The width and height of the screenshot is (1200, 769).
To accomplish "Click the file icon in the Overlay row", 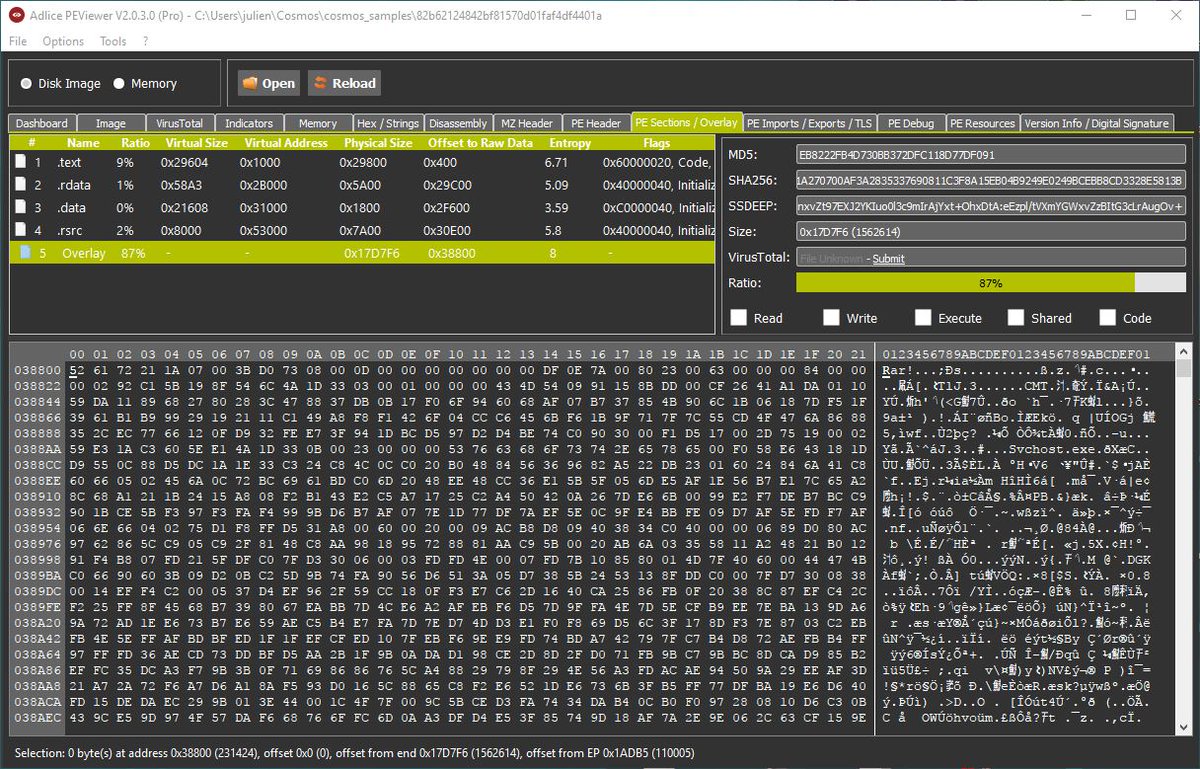I will pos(23,253).
